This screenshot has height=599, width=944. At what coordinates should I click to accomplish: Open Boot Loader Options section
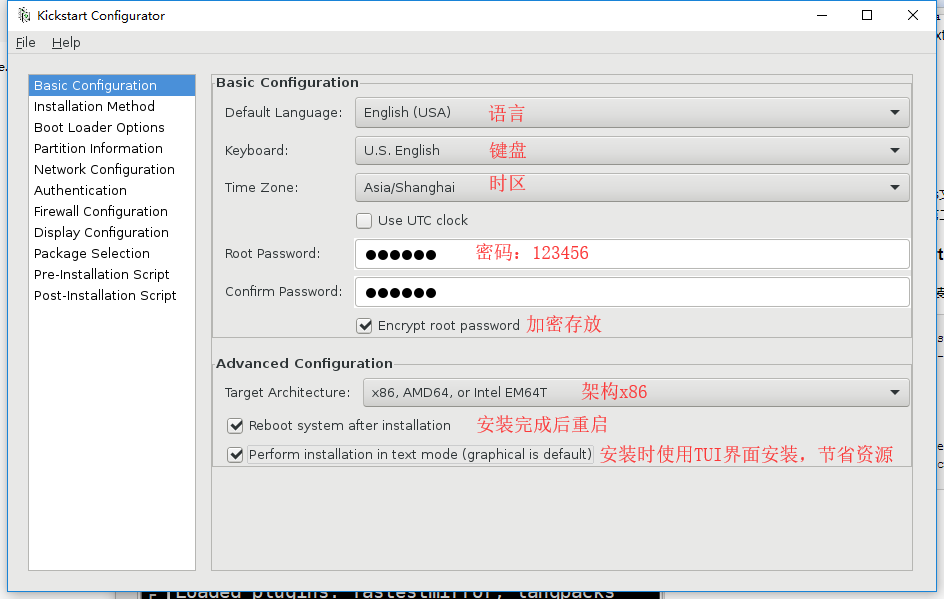(x=112, y=128)
